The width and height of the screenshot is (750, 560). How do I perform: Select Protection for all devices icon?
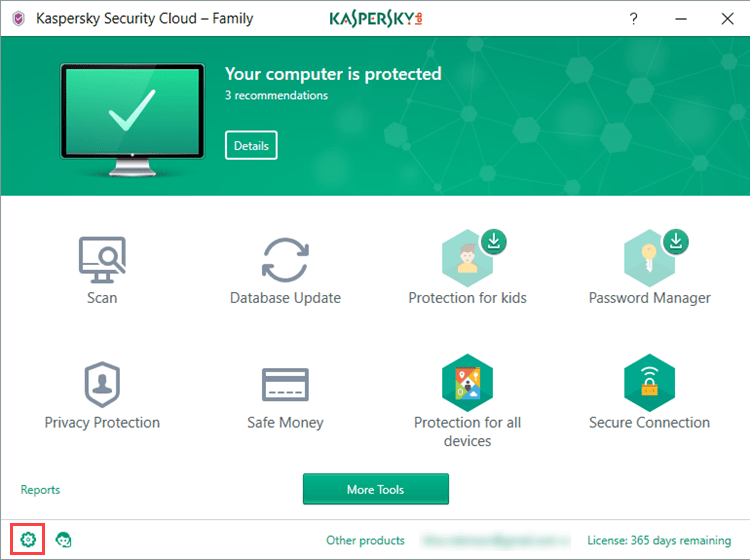point(467,382)
